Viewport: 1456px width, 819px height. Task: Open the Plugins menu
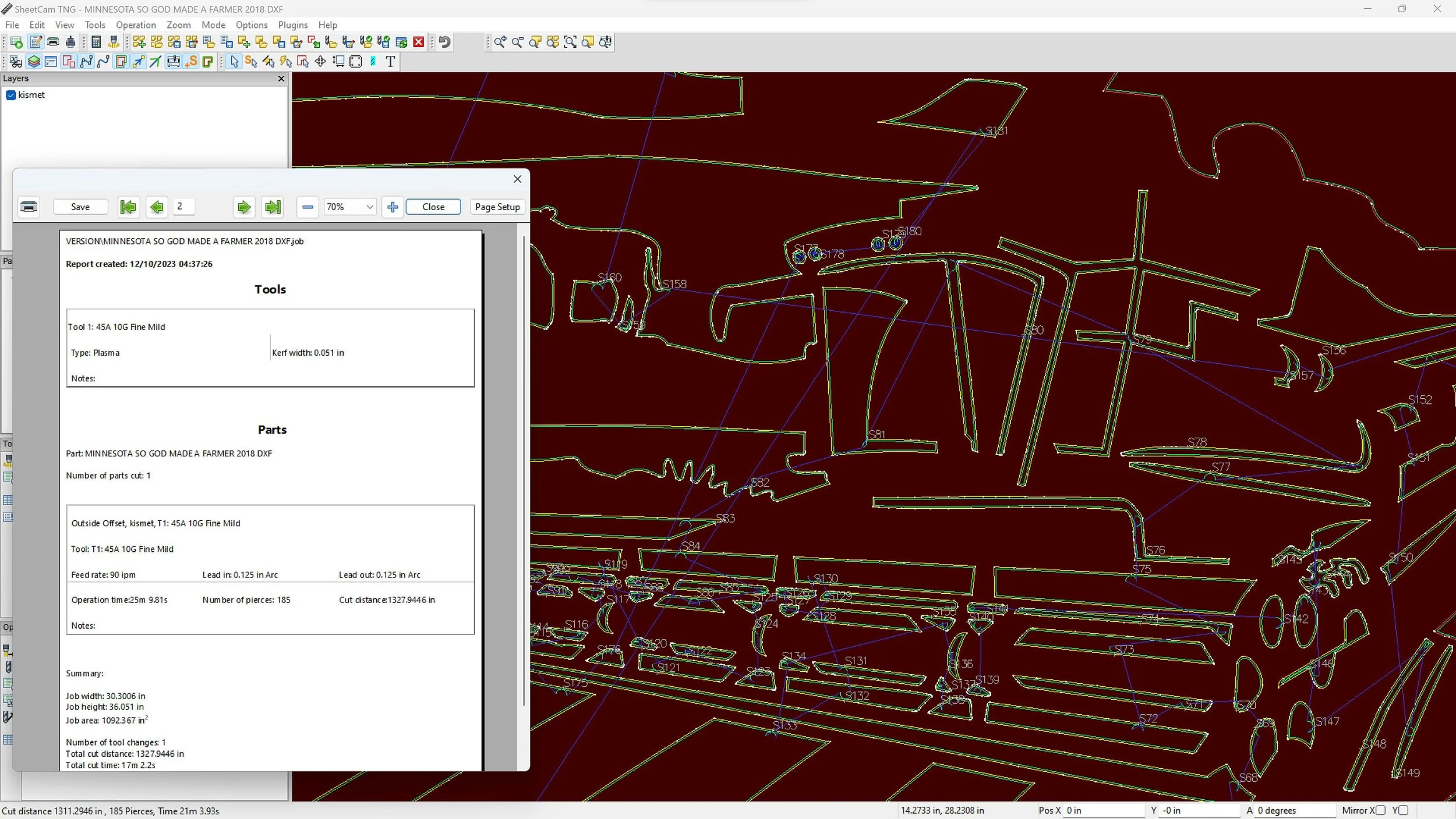[x=292, y=25]
